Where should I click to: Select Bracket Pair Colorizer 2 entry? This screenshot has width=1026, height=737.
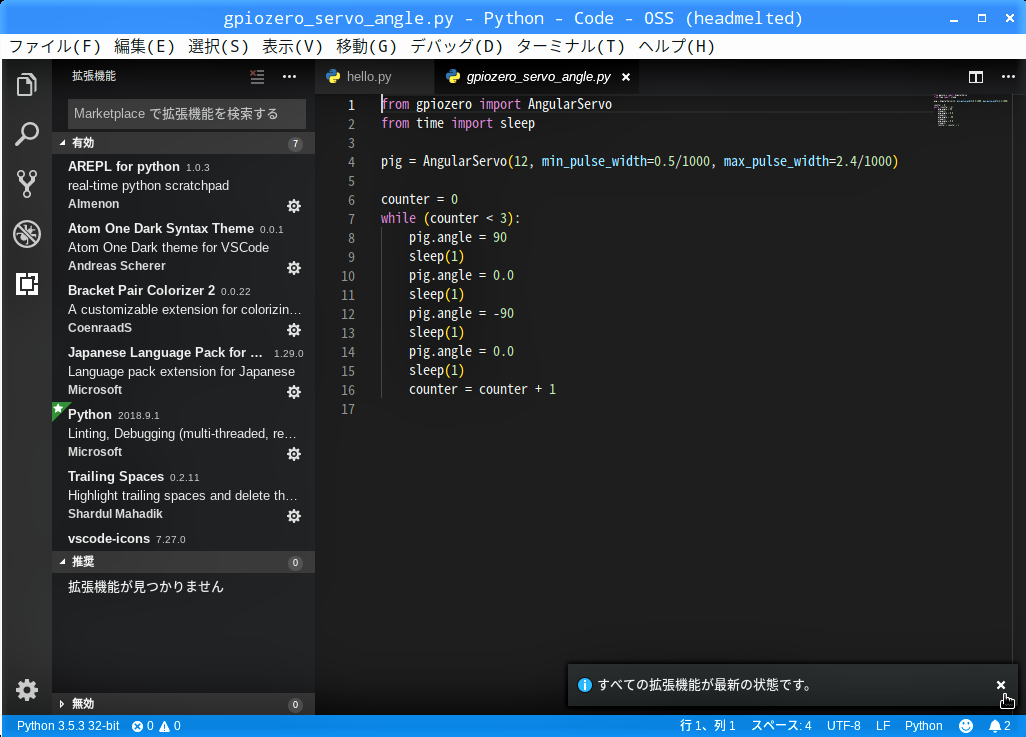click(x=183, y=309)
